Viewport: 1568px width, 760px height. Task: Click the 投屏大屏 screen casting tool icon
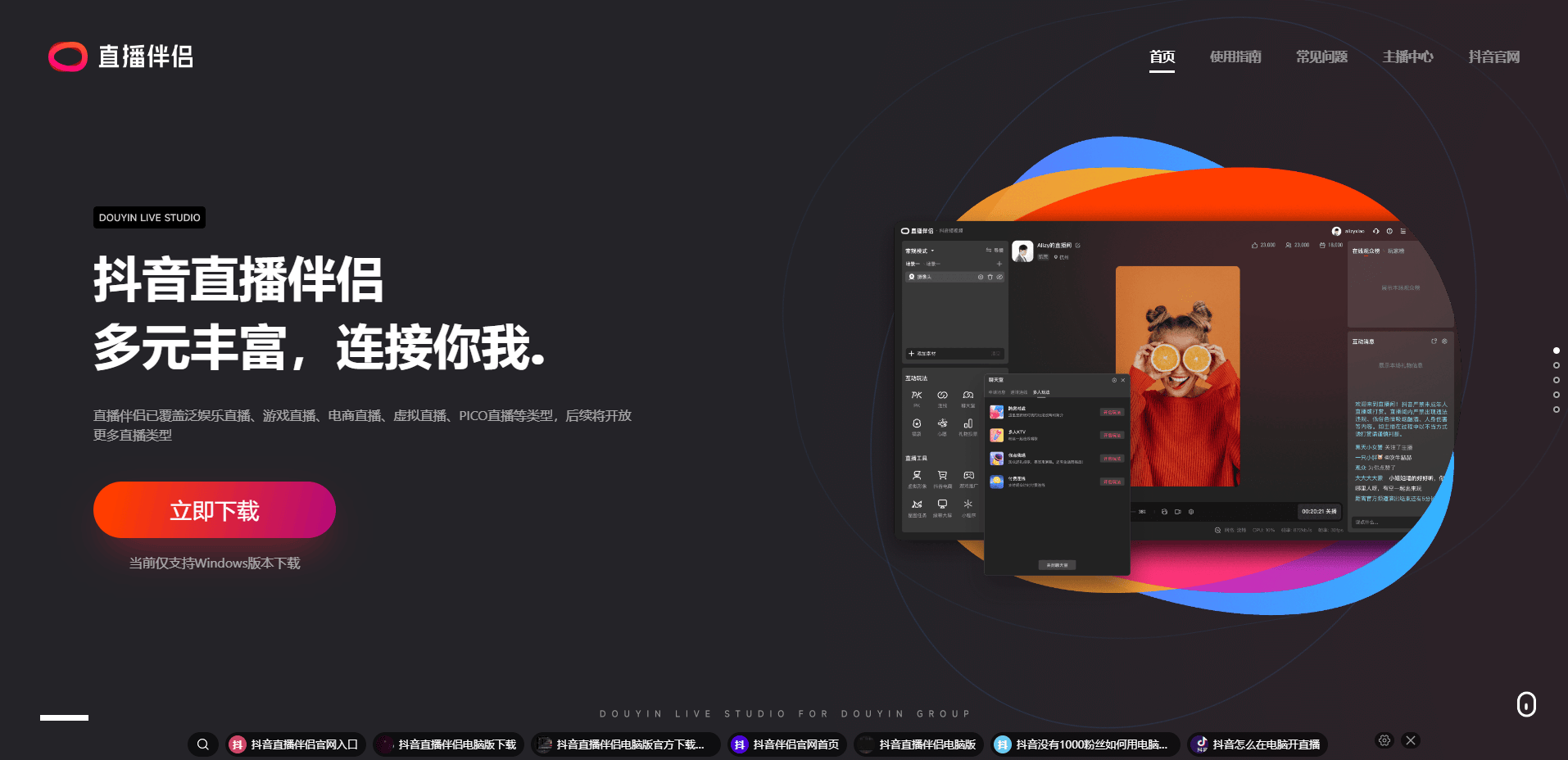[x=942, y=503]
